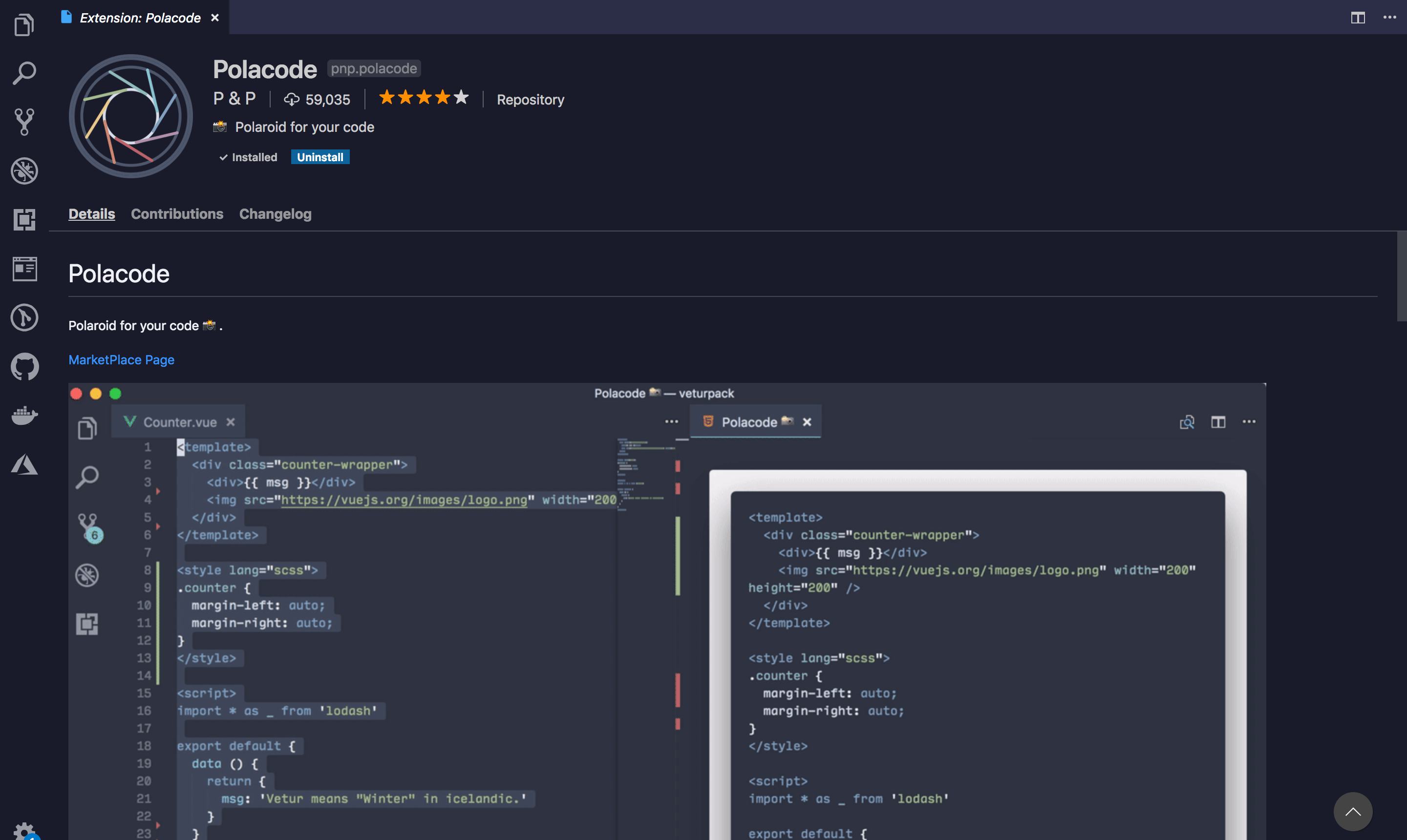Open the GitHub sidebar panel

click(x=23, y=366)
